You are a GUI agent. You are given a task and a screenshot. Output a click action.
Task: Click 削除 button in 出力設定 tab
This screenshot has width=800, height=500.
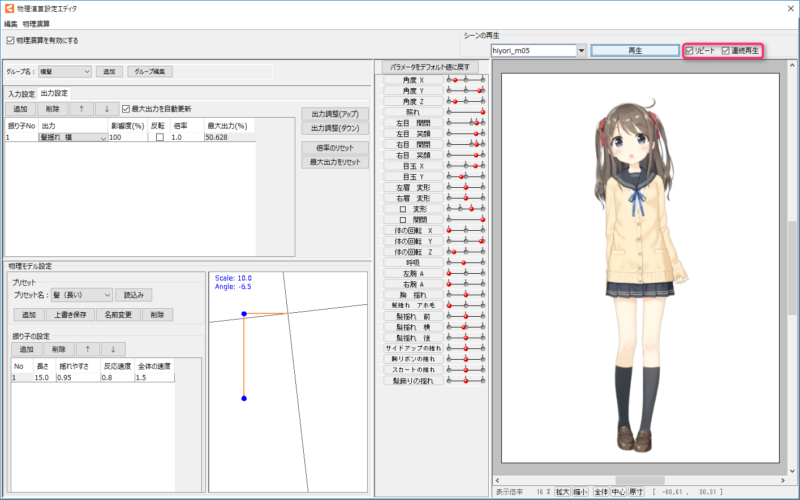click(x=53, y=109)
